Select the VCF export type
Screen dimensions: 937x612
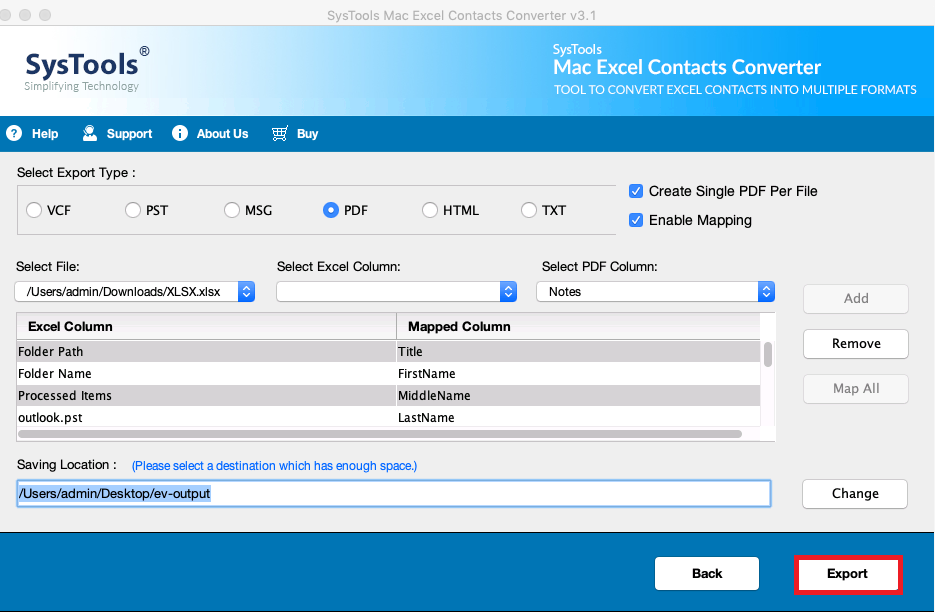point(34,210)
